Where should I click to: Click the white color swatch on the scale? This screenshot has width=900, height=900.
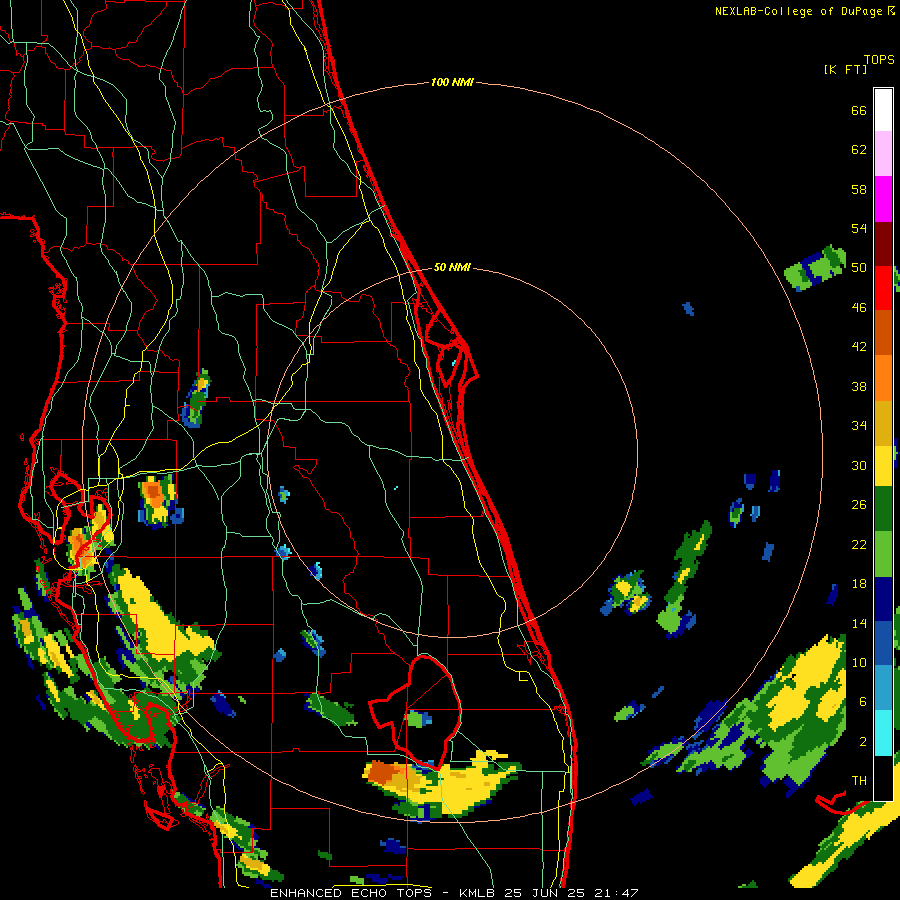(x=883, y=110)
